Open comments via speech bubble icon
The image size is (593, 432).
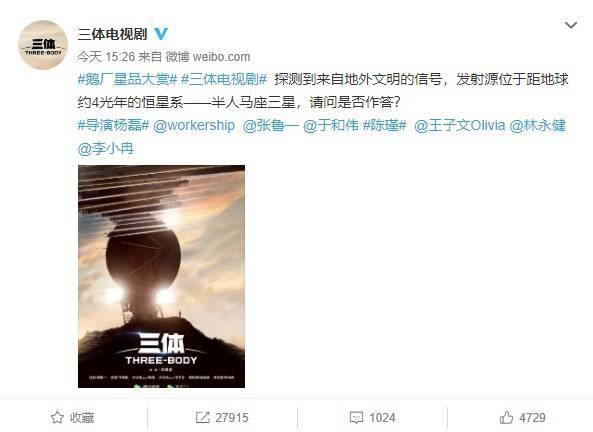(x=356, y=418)
